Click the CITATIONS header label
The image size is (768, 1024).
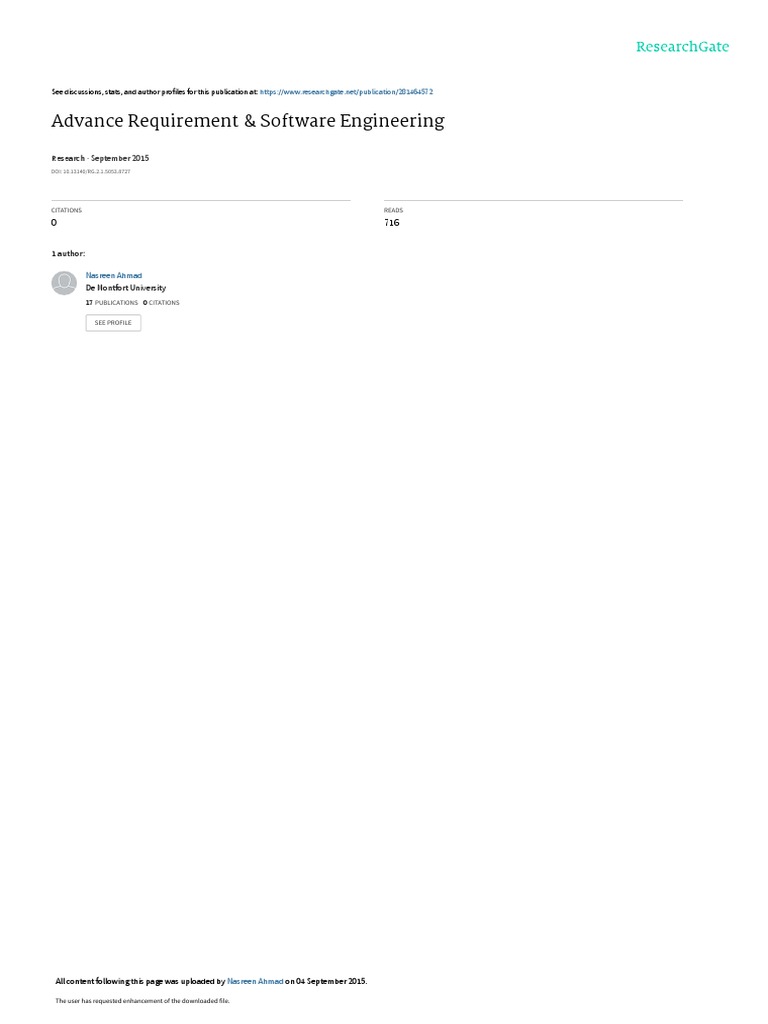67,210
